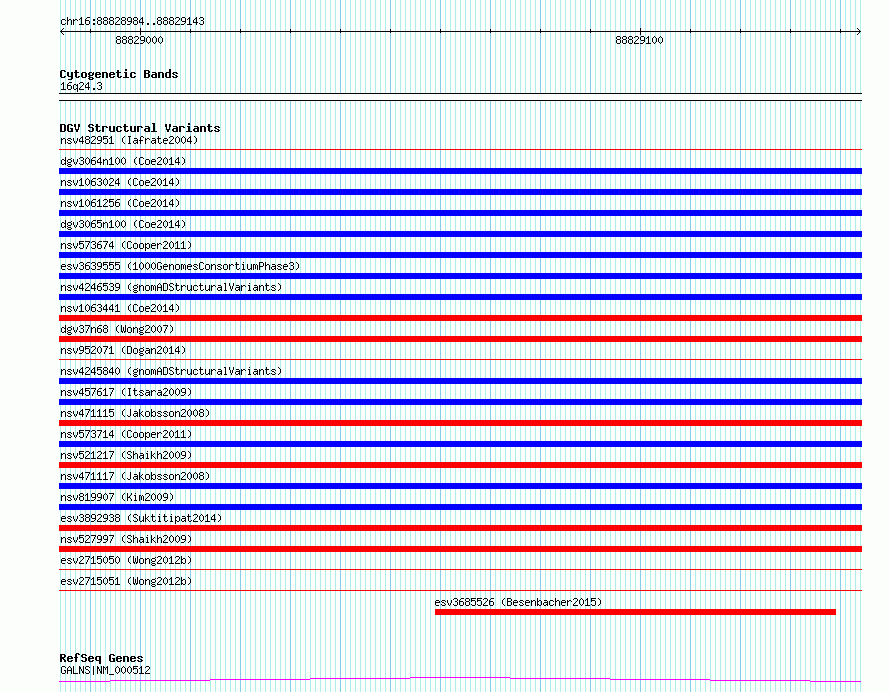Click the red bar under esv3685526

point(635,612)
